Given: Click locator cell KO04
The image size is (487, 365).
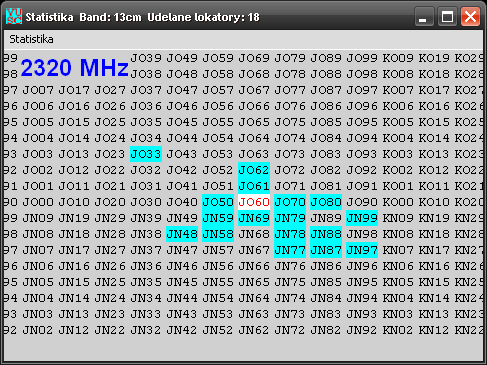Looking at the screenshot, I should point(398,138).
